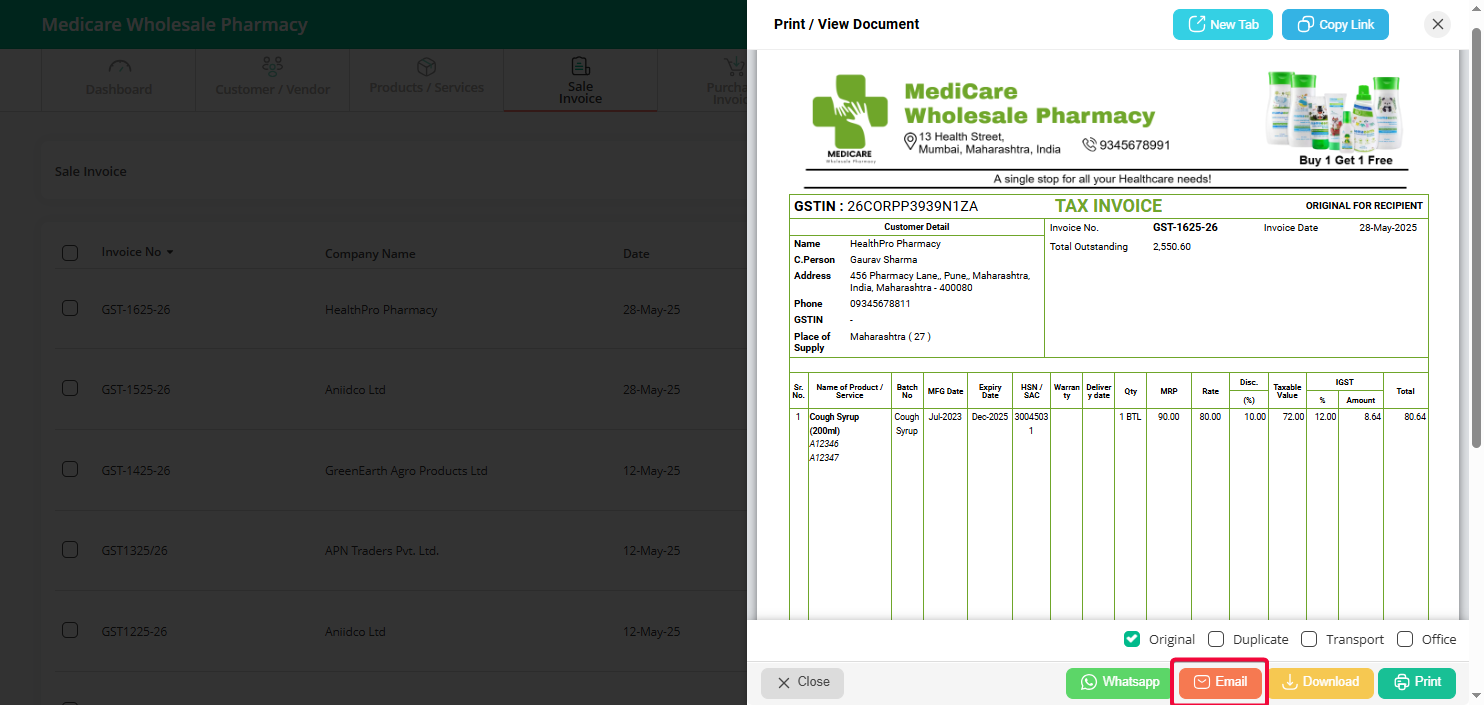
Task: Click invoice number GST1225-26 in the list
Action: click(134, 632)
